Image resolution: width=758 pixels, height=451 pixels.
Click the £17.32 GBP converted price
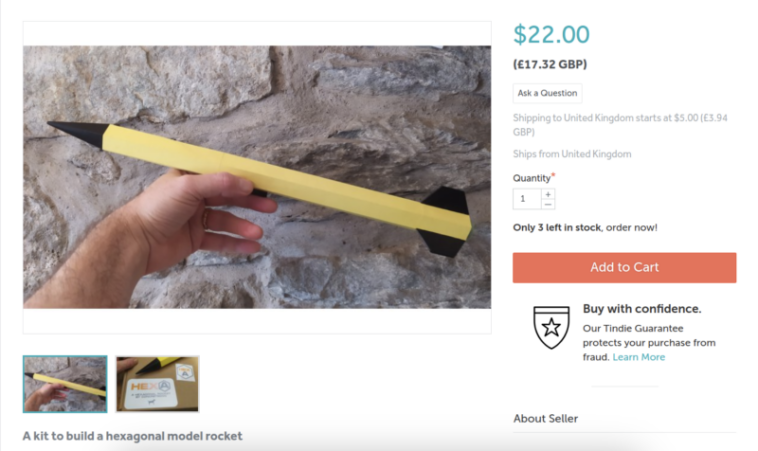[550, 64]
